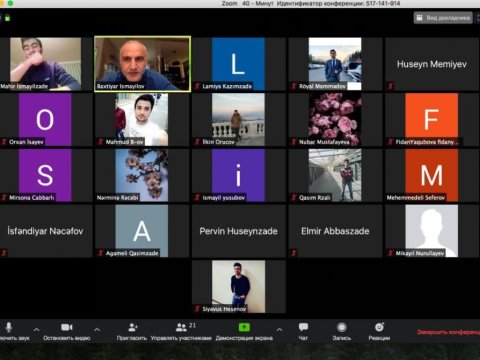Image resolution: width=480 pixels, height=360 pixels.
Task: Select Mikayil Nurullayev's silhouette avatar tile
Action: (432, 231)
